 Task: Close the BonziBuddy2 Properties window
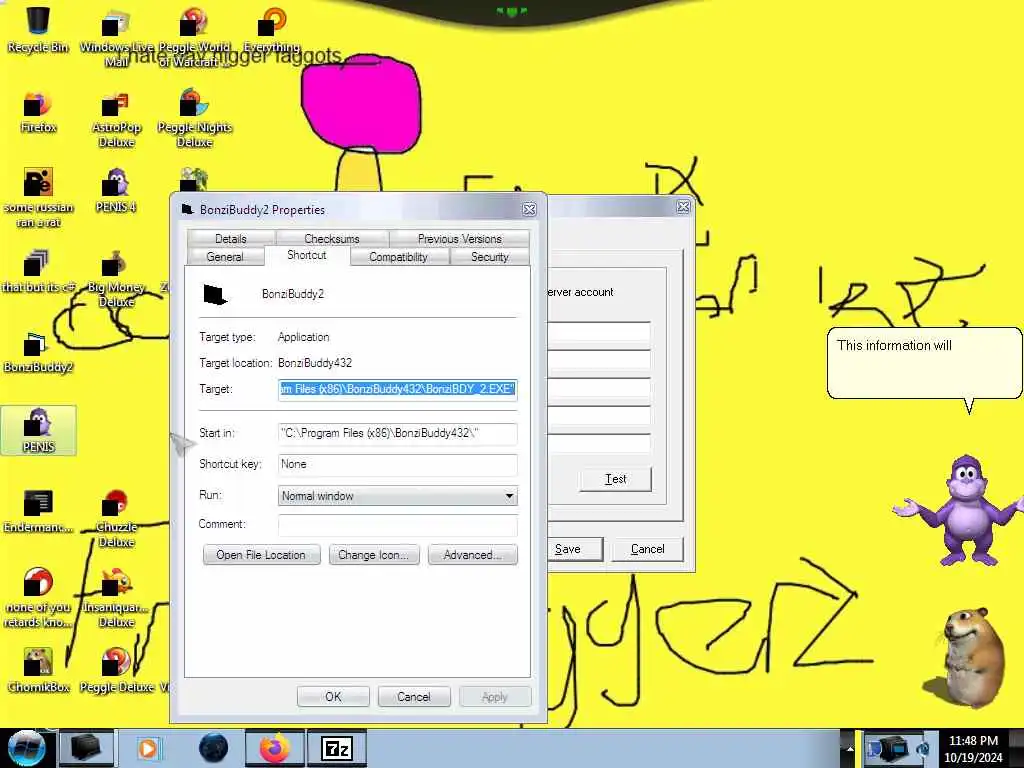click(x=529, y=209)
